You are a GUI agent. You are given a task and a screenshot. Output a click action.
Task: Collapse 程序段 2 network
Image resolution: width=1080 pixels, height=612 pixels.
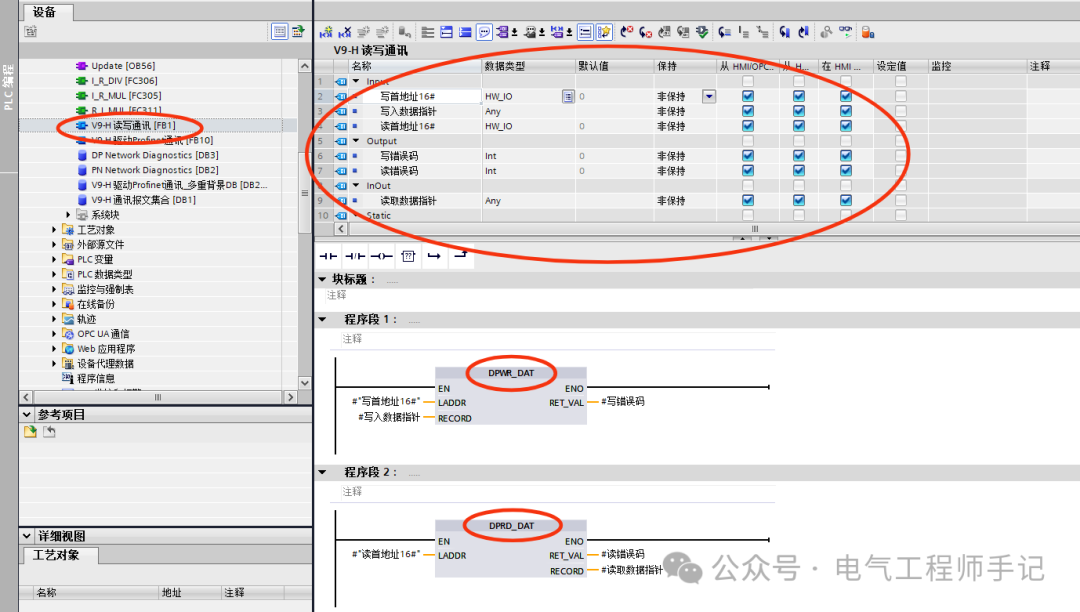[322, 472]
